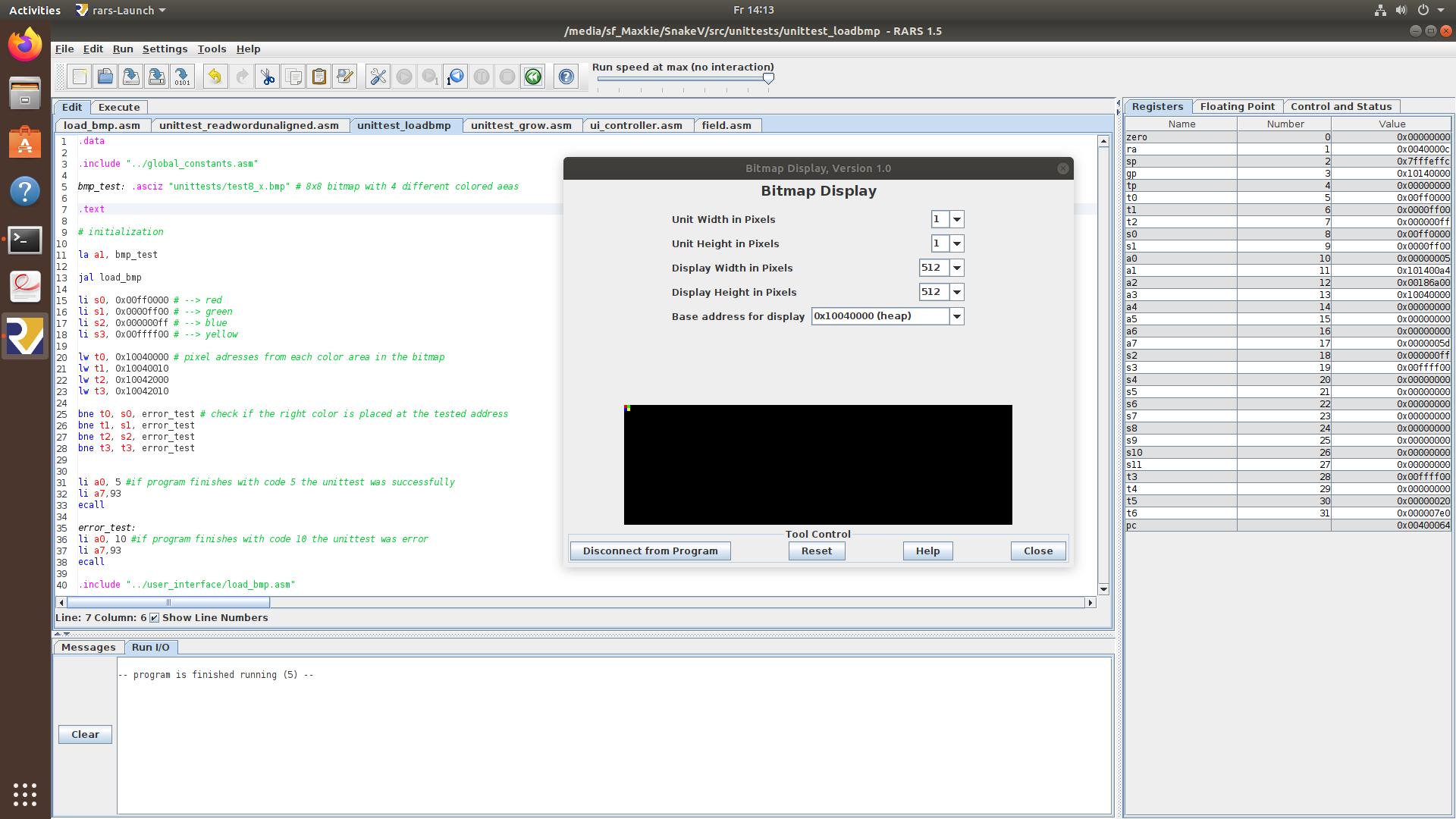Toggle the Show Line Numbers checkbox

[155, 617]
